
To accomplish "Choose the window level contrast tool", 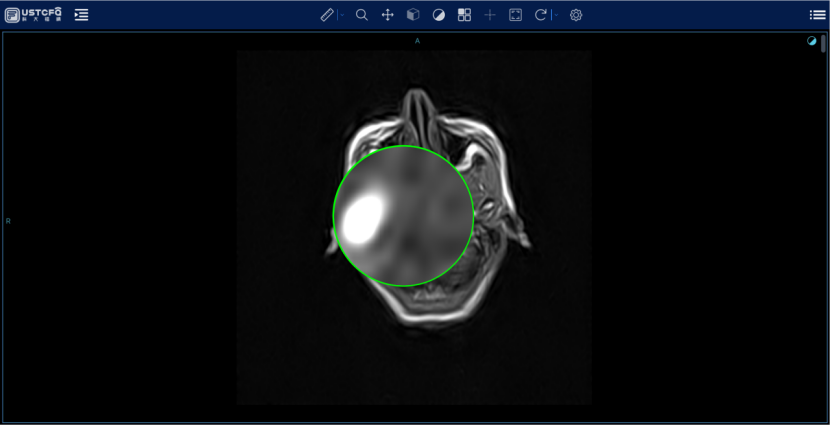I will click(439, 15).
